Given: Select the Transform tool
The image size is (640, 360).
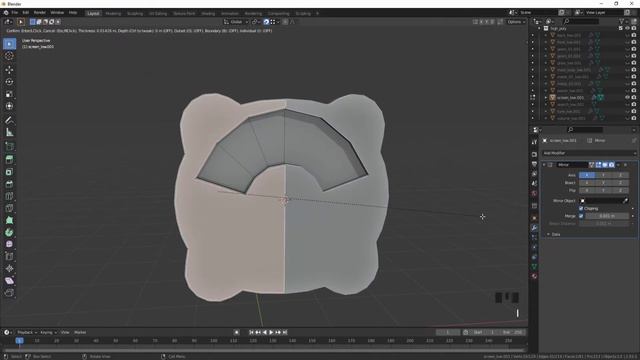Looking at the screenshot, I should [9, 106].
